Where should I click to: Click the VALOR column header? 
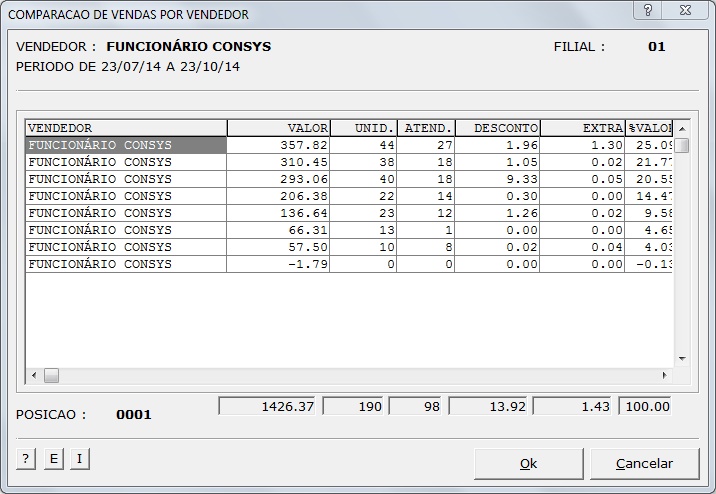tap(279, 128)
